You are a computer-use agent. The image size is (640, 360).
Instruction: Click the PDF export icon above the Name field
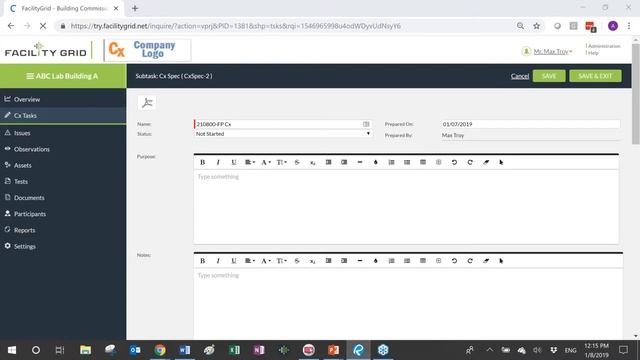pos(147,102)
